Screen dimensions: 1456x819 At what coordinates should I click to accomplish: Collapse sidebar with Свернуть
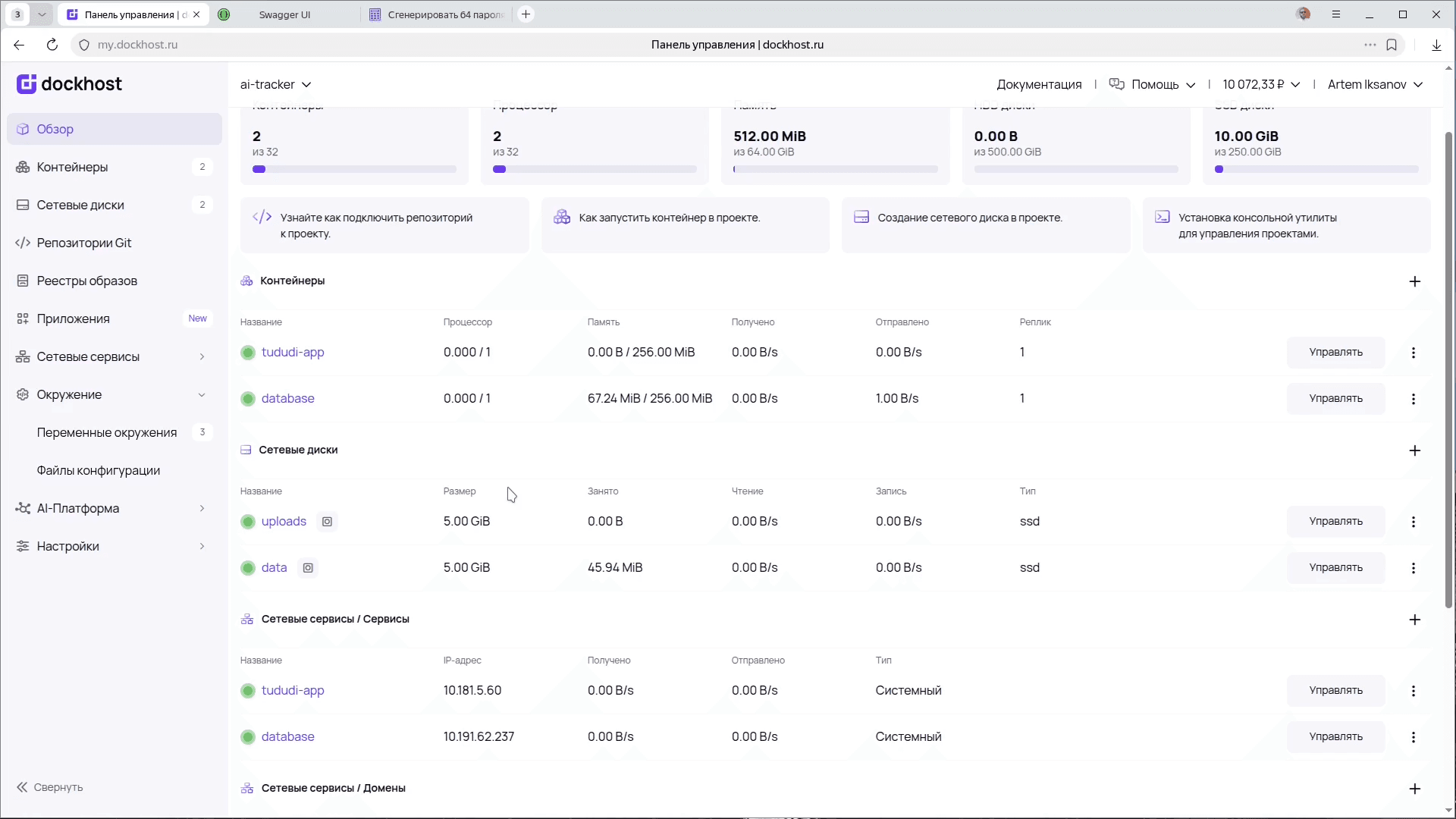pos(50,787)
